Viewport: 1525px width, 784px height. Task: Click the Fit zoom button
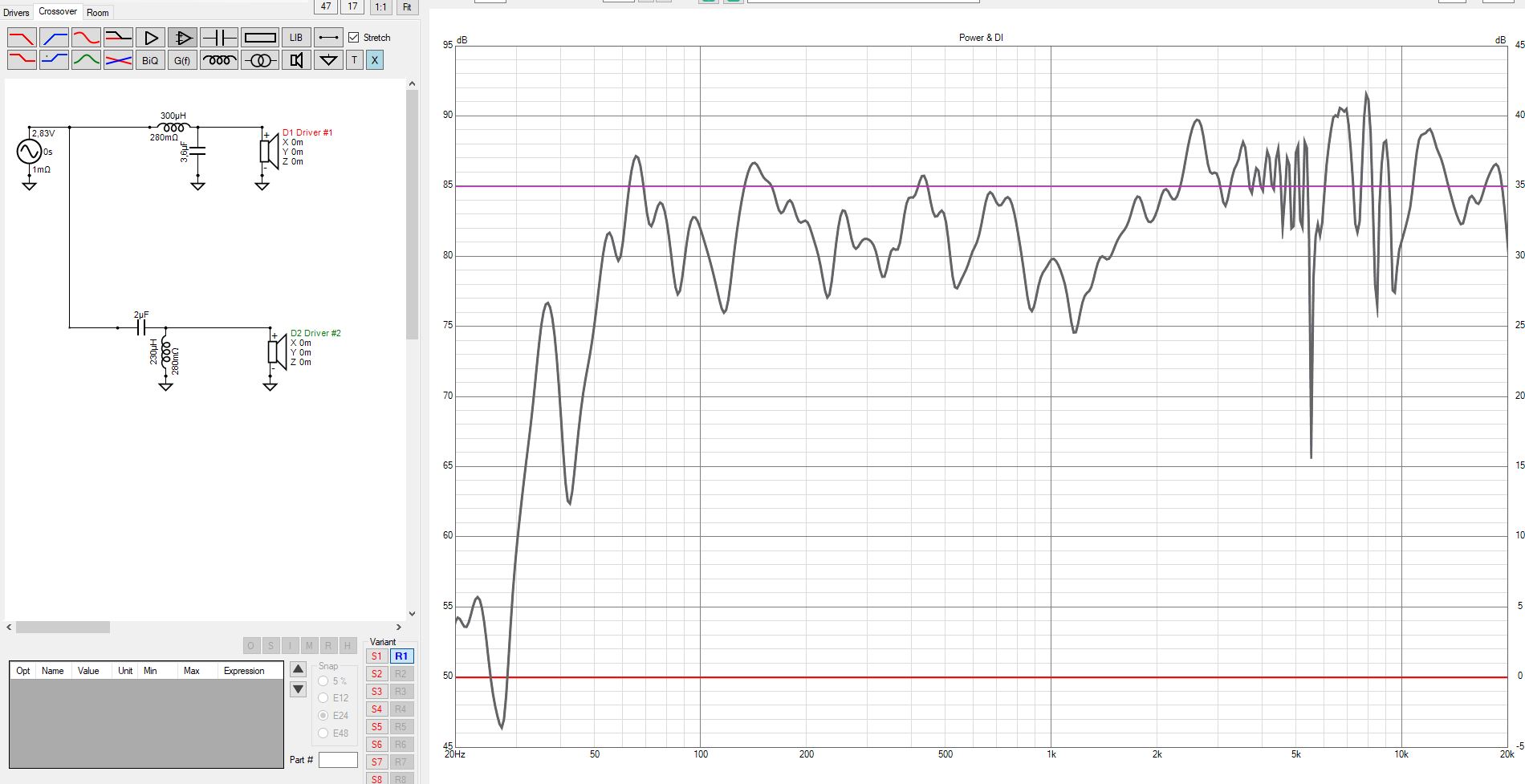[407, 6]
